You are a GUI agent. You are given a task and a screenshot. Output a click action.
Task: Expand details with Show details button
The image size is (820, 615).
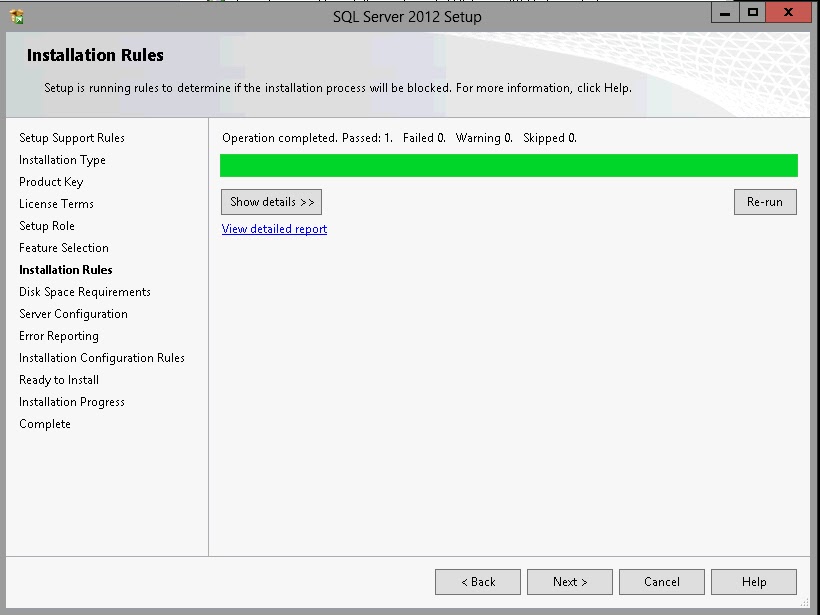(271, 201)
